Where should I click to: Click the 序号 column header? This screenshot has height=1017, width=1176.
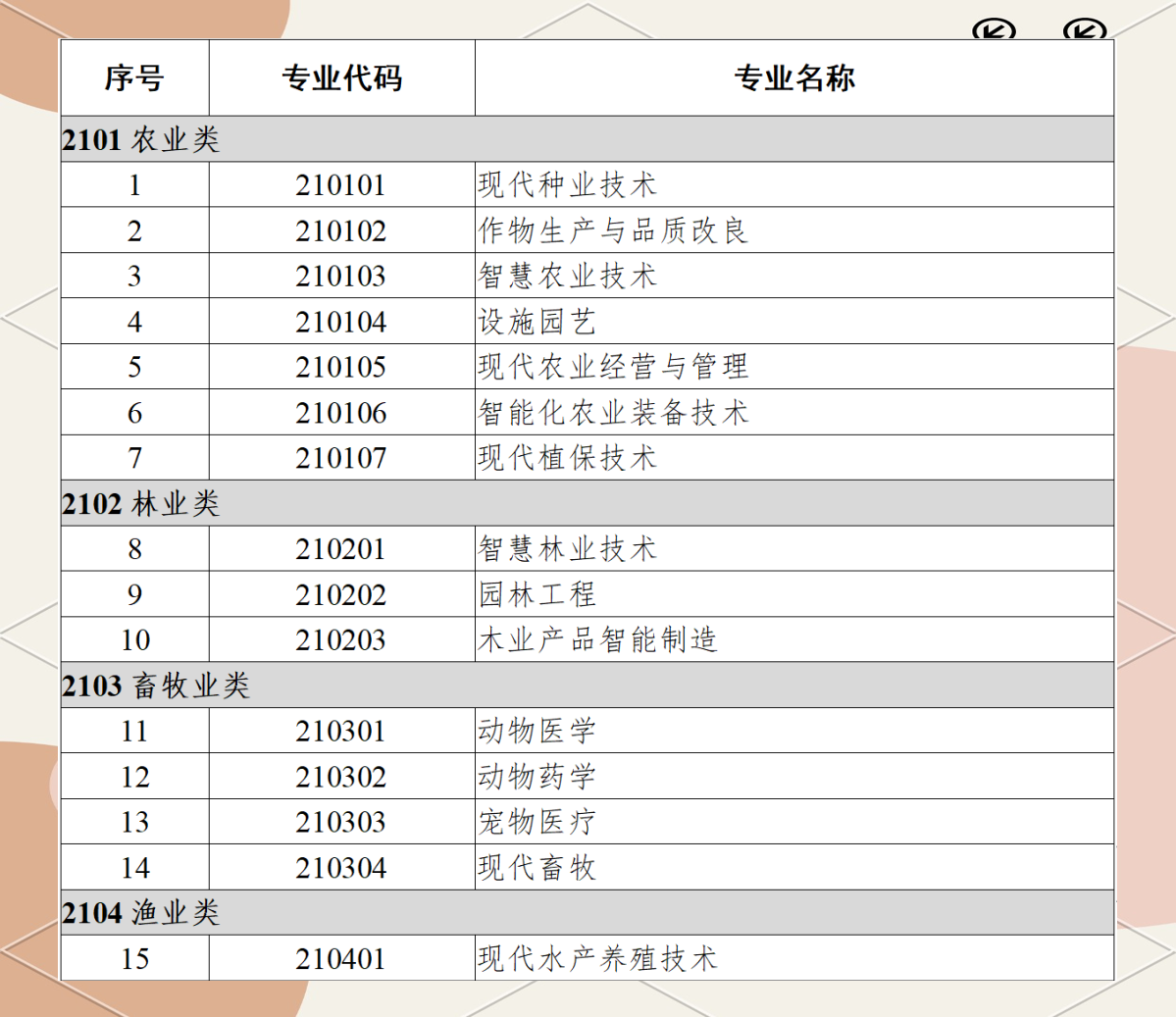(134, 78)
